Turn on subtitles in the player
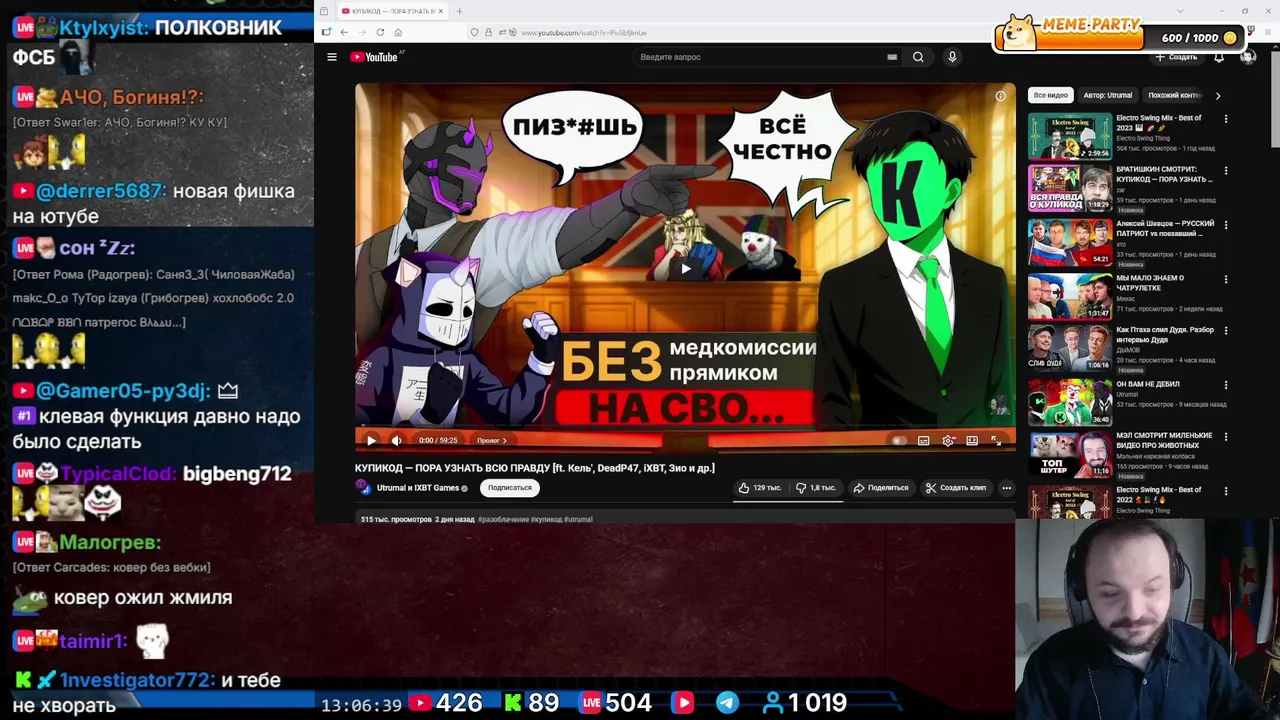 (923, 440)
